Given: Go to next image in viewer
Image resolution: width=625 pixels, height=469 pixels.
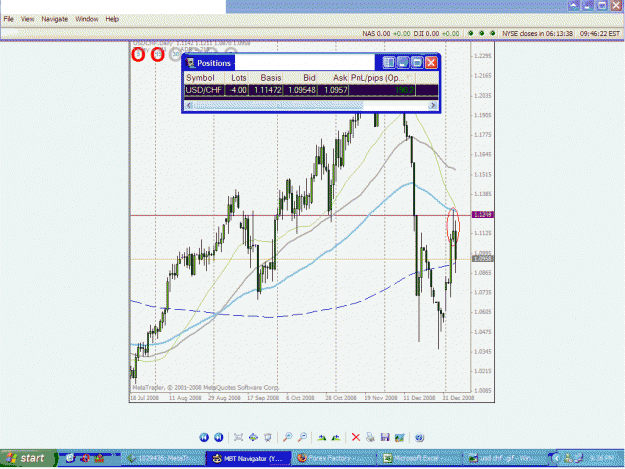Looking at the screenshot, I should pyautogui.click(x=218, y=438).
